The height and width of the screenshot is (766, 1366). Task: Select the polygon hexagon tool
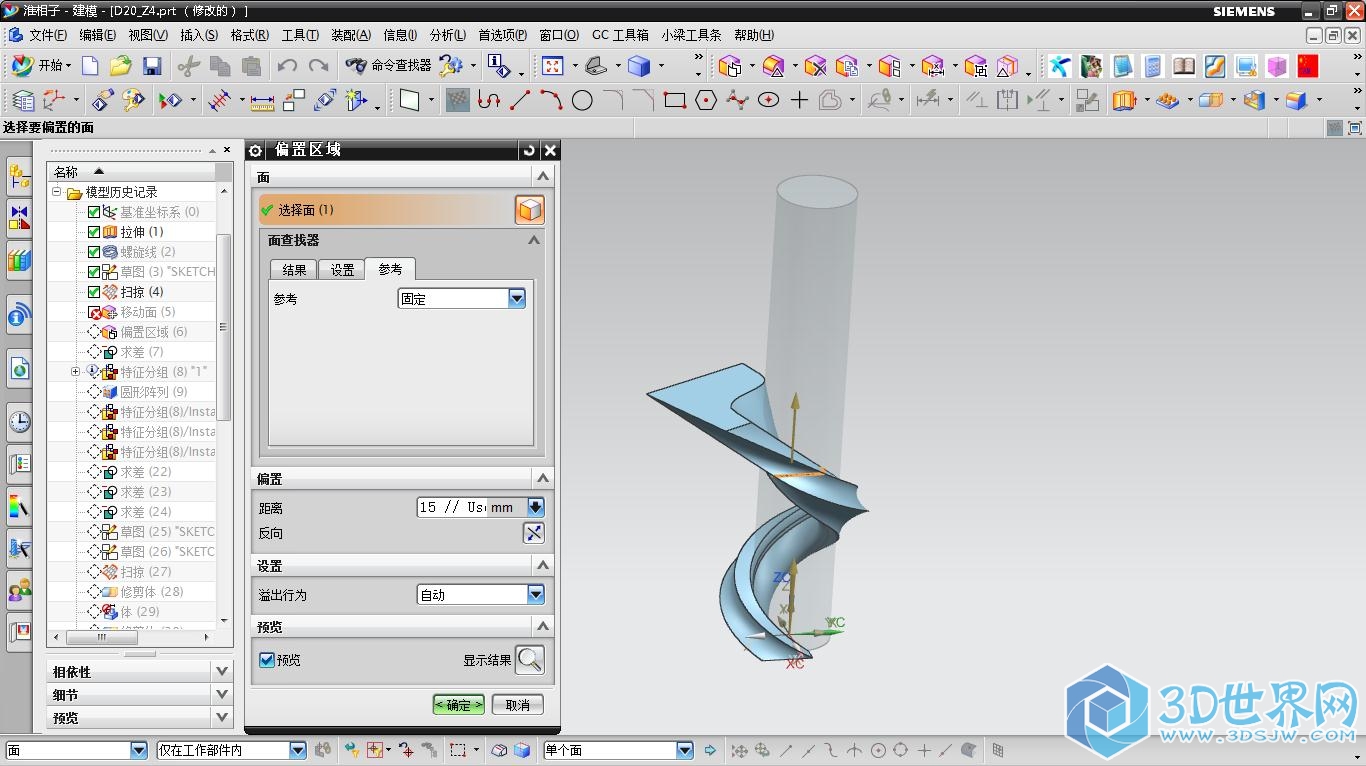pos(706,101)
